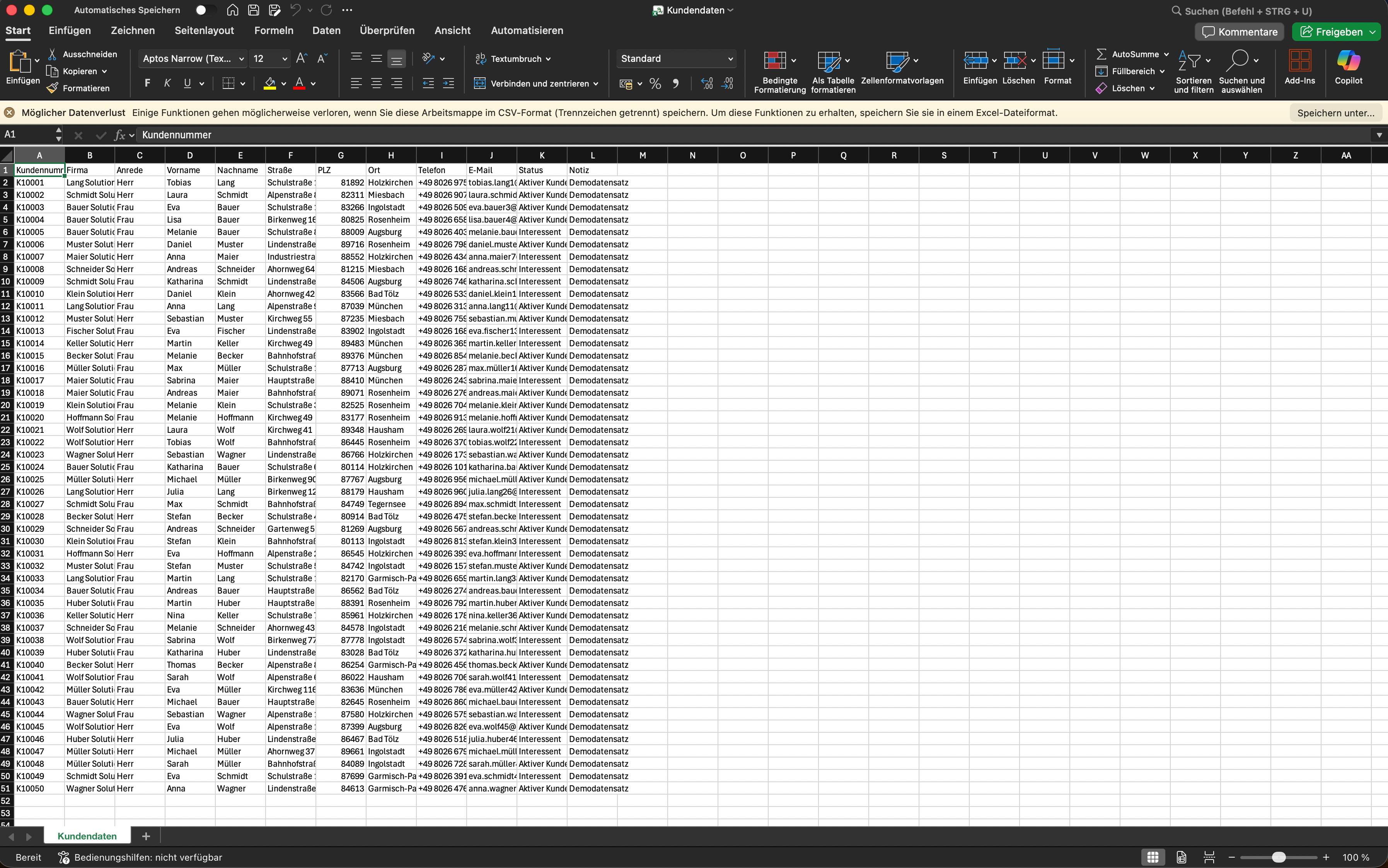Dismiss the Möglicher Datenverlust warning
Screen dimensions: 1388x868
pyautogui.click(x=10, y=112)
